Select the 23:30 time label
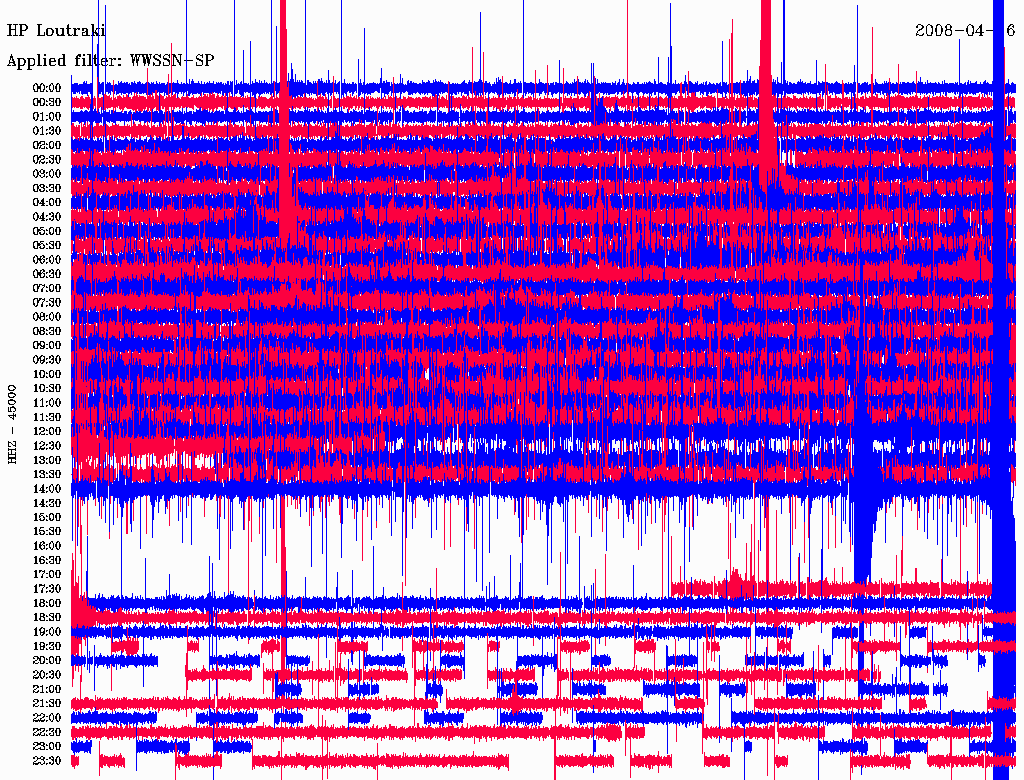The width and height of the screenshot is (1024, 780). pyautogui.click(x=47, y=761)
